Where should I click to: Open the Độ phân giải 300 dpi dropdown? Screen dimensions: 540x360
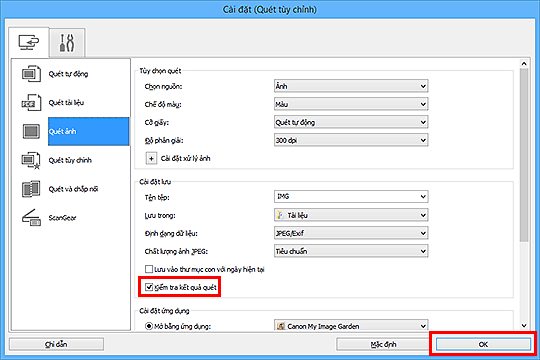pos(351,140)
